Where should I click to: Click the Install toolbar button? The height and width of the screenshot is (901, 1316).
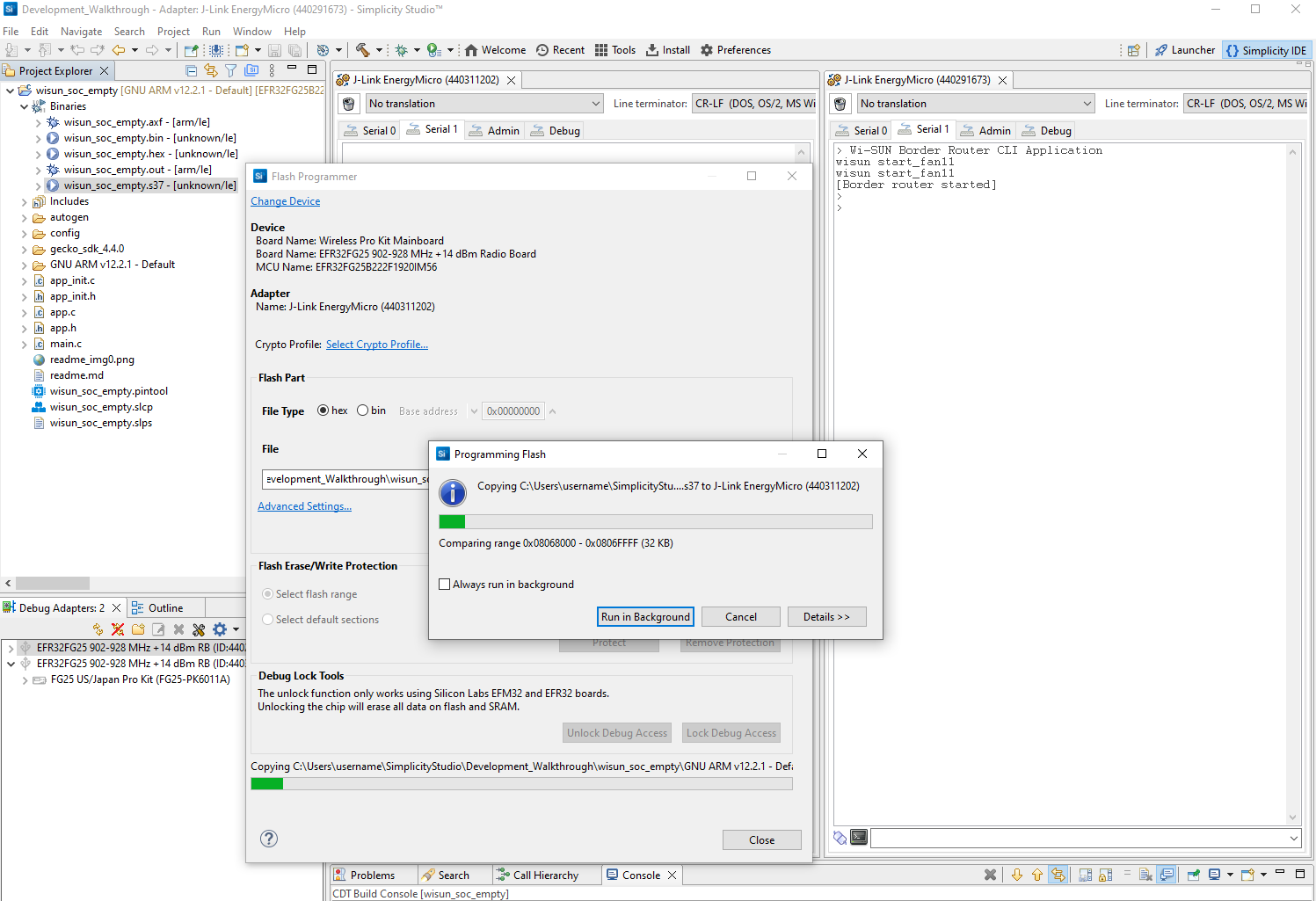668,50
